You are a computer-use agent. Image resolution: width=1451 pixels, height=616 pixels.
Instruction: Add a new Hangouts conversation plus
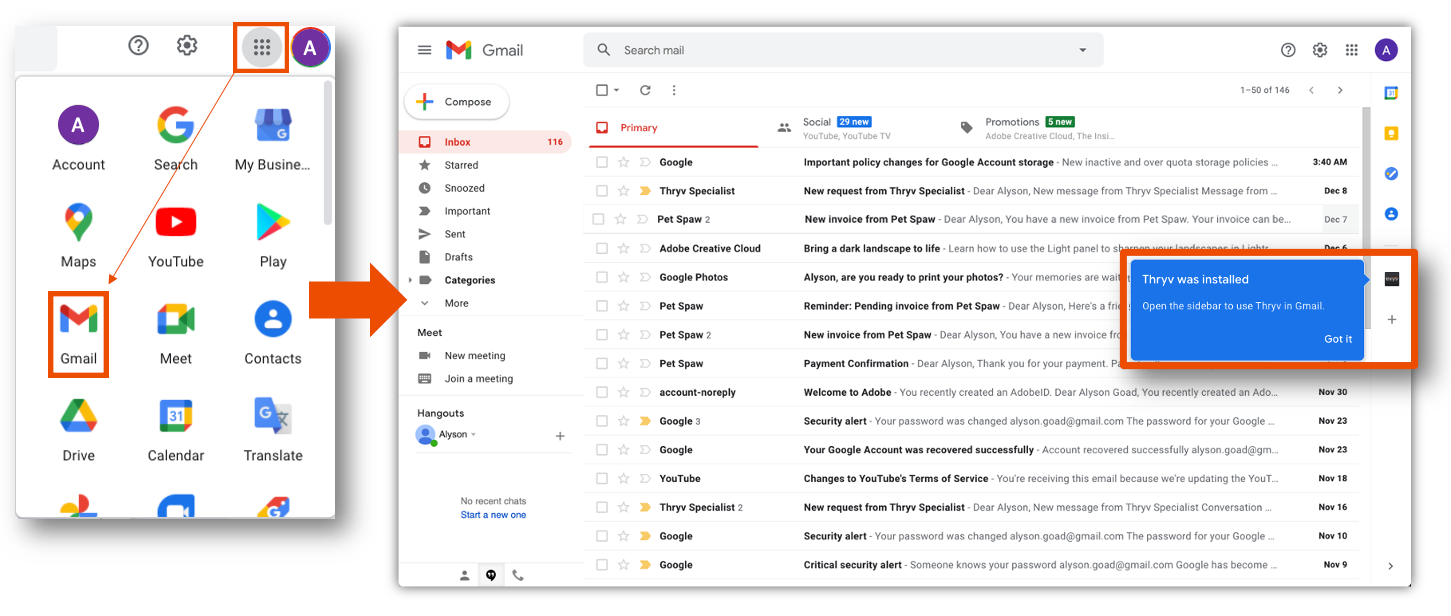[x=560, y=436]
